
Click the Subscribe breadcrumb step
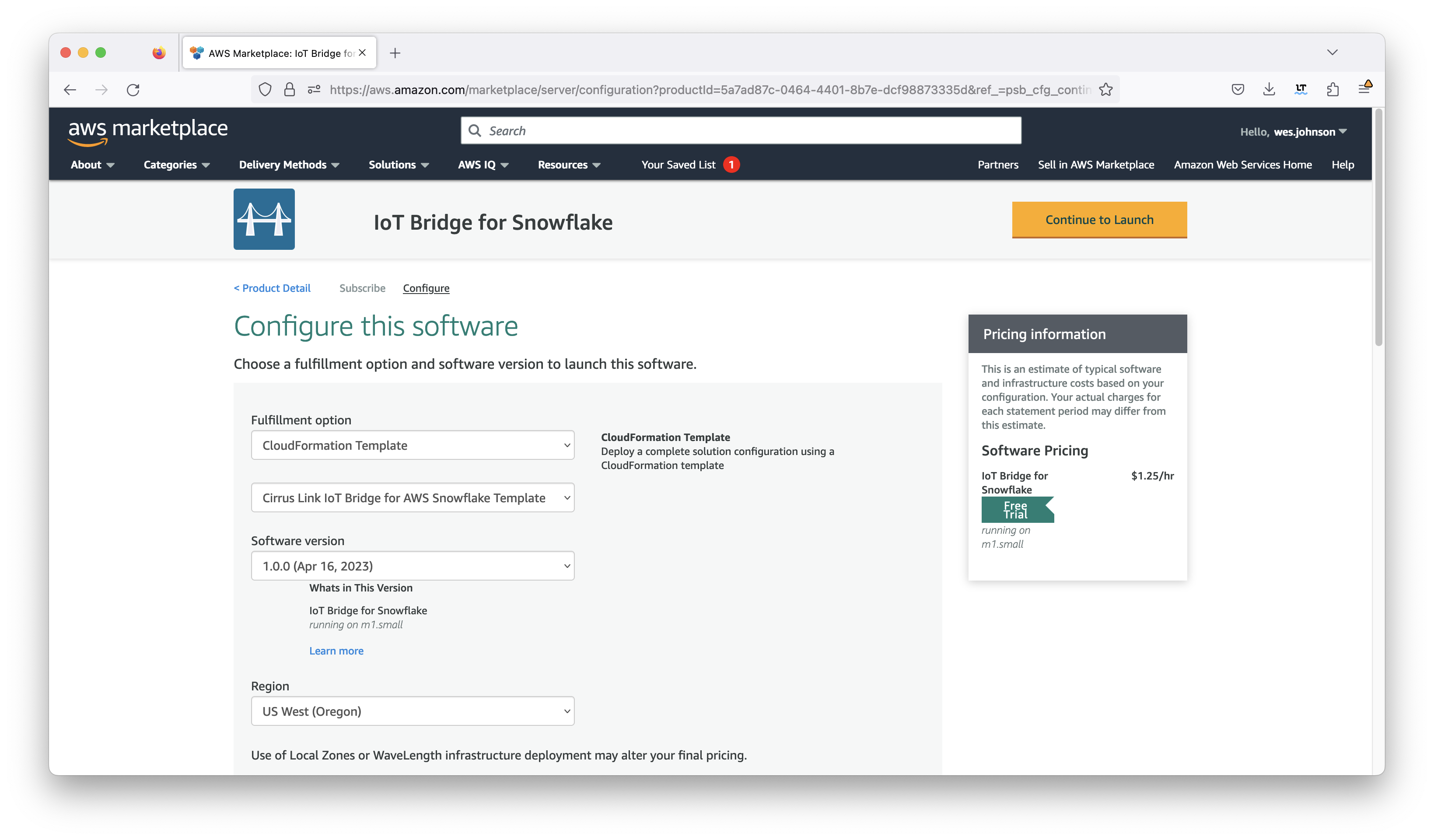pos(363,288)
